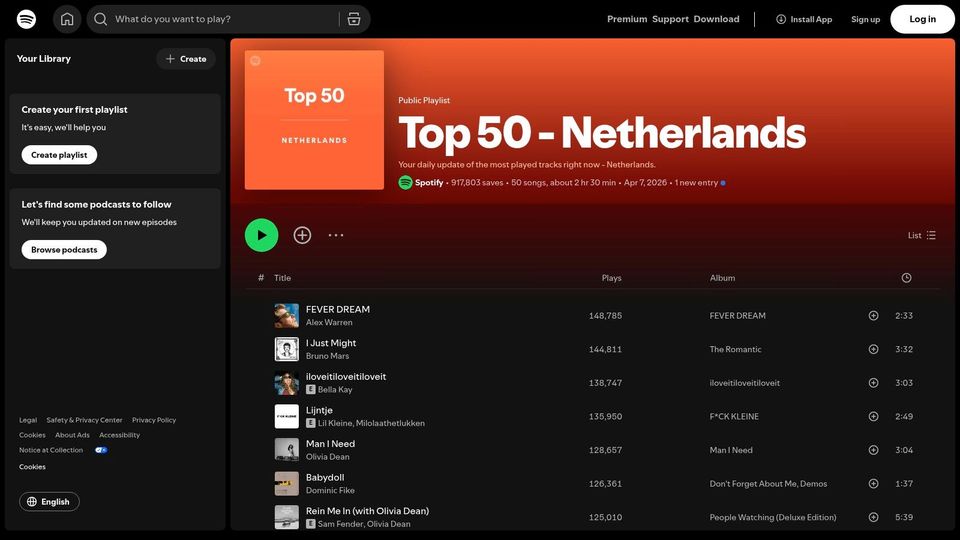Open artist Dominic Fike

click(330, 491)
